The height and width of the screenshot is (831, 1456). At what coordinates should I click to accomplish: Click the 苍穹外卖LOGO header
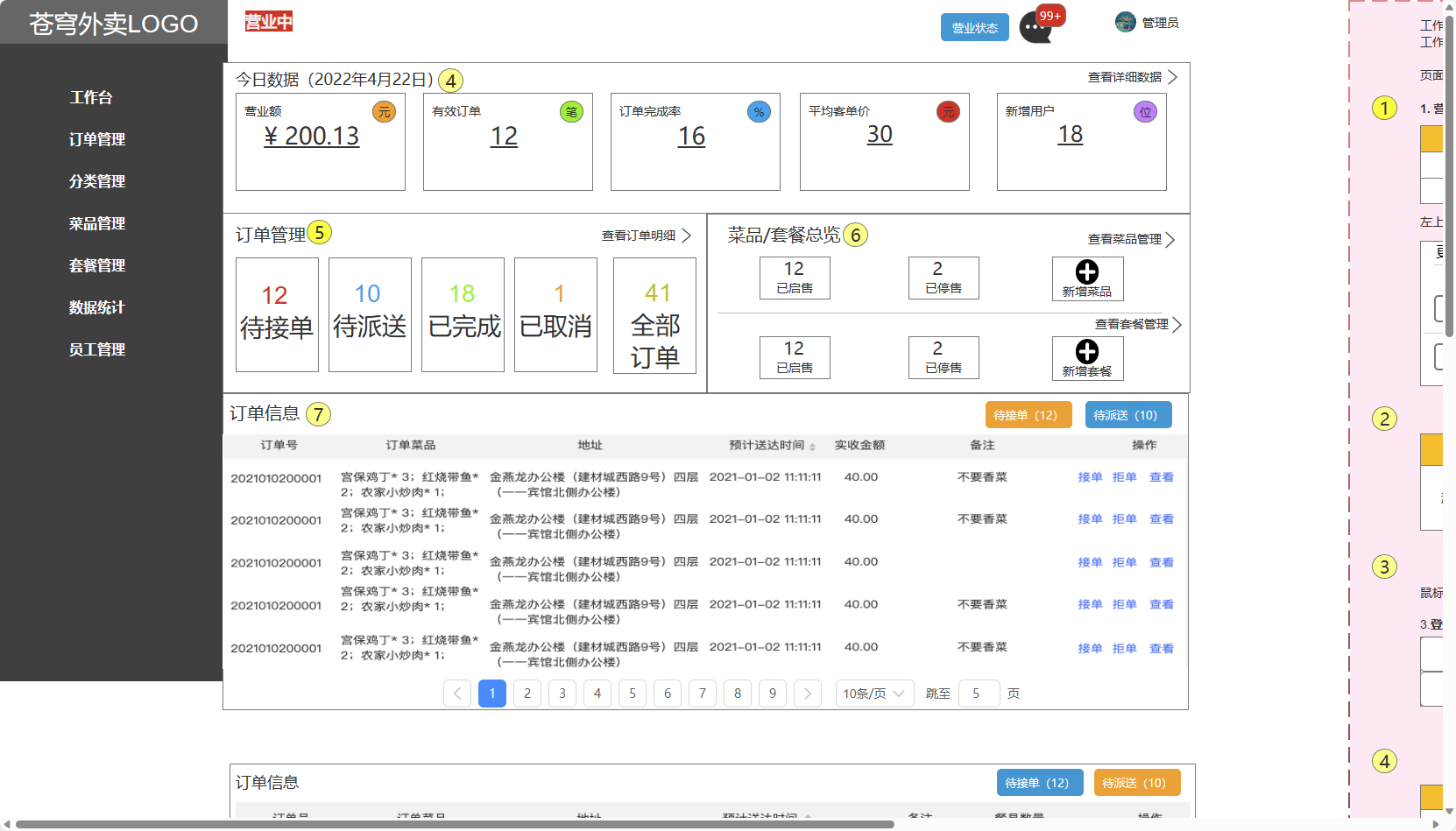[114, 24]
